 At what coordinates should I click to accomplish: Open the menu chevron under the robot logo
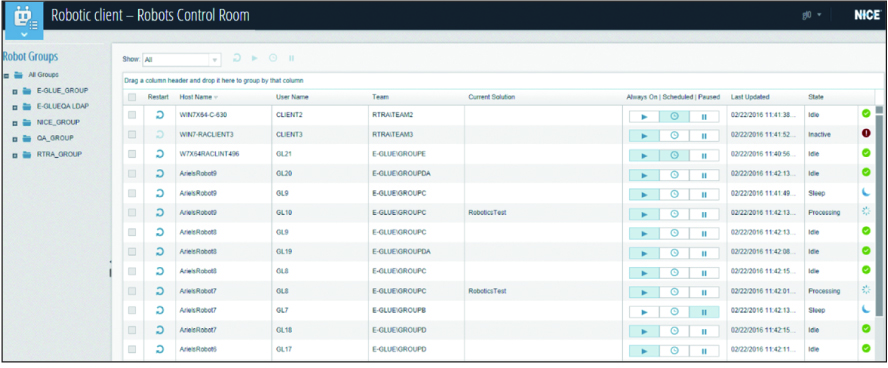pyautogui.click(x=24, y=35)
